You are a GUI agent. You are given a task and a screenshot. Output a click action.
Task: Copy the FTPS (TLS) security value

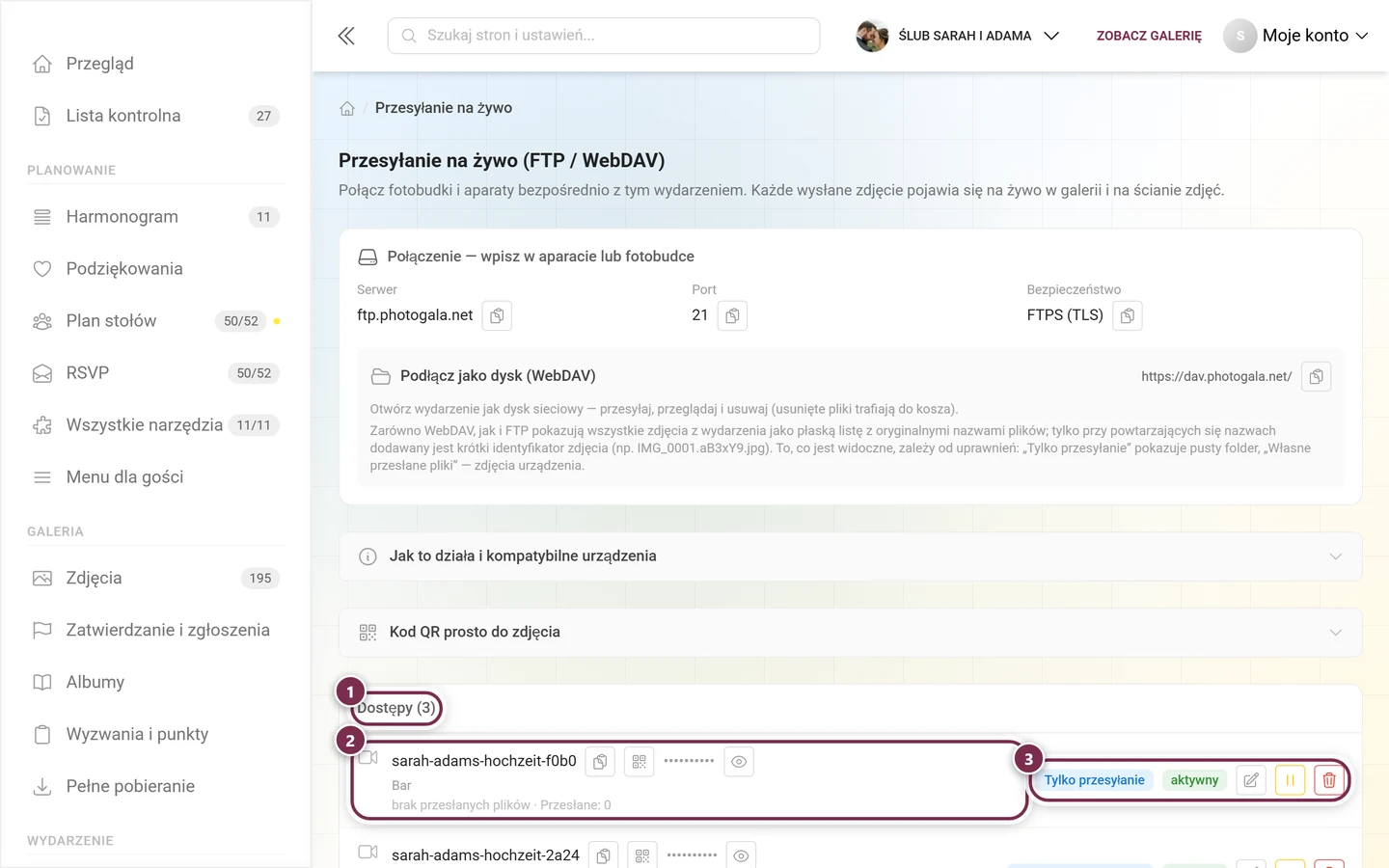(1127, 315)
